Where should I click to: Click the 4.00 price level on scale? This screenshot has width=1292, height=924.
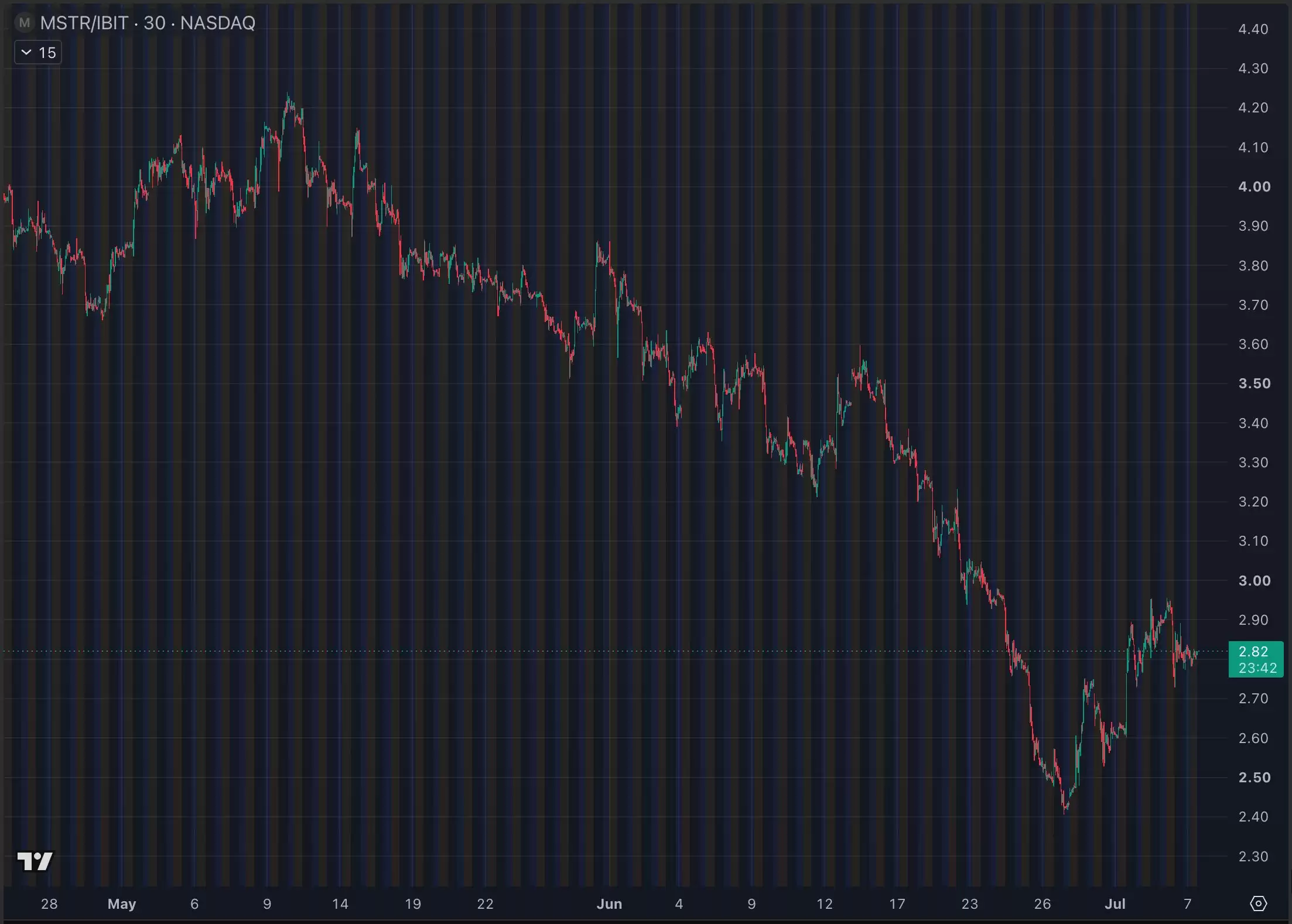click(x=1254, y=187)
